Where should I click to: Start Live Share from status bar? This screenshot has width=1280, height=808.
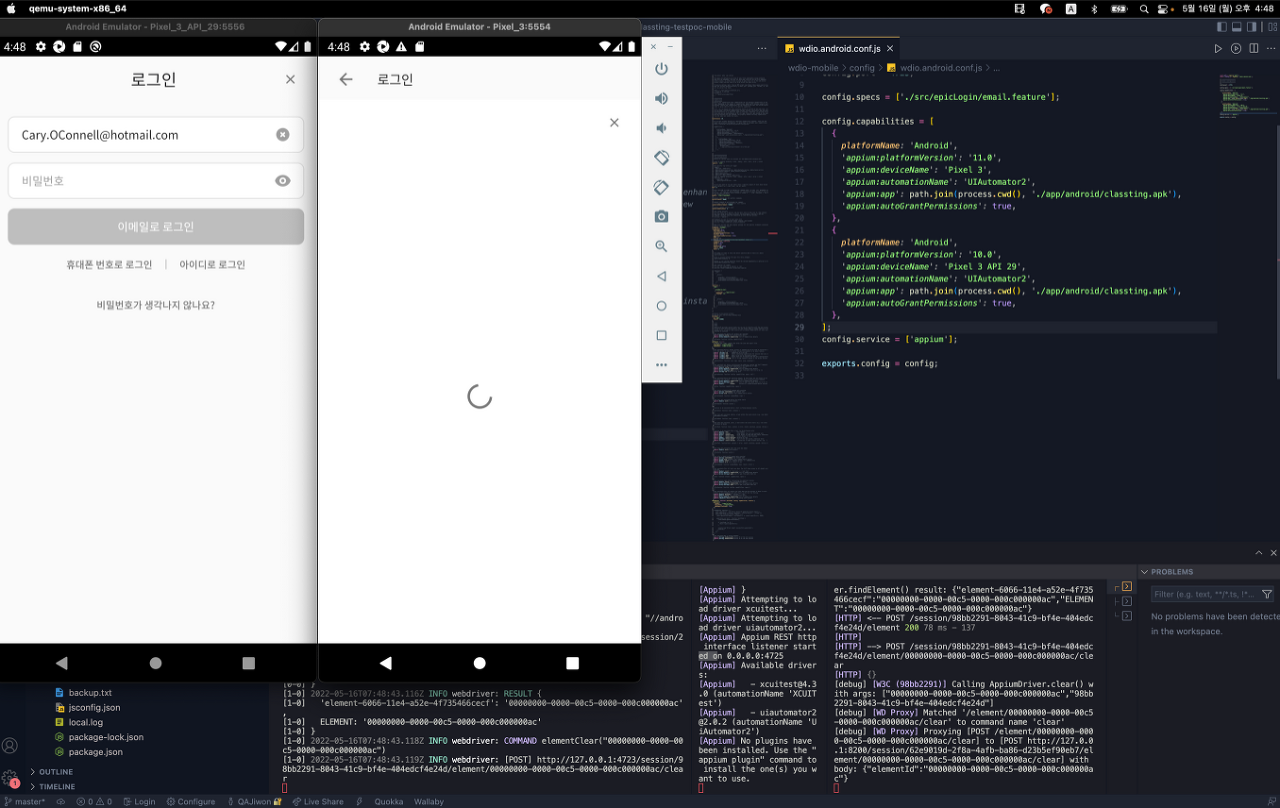coord(318,801)
